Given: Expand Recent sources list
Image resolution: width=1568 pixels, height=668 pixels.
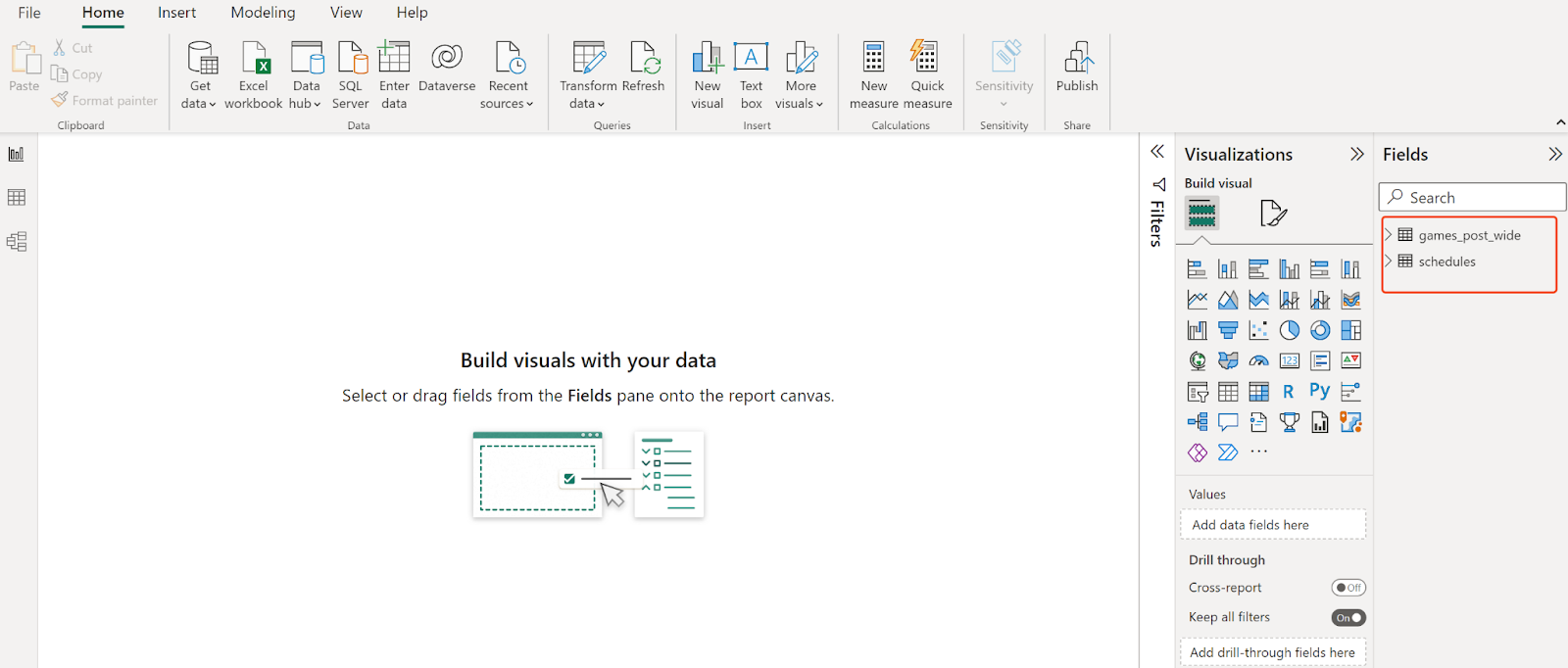Looking at the screenshot, I should (x=508, y=74).
